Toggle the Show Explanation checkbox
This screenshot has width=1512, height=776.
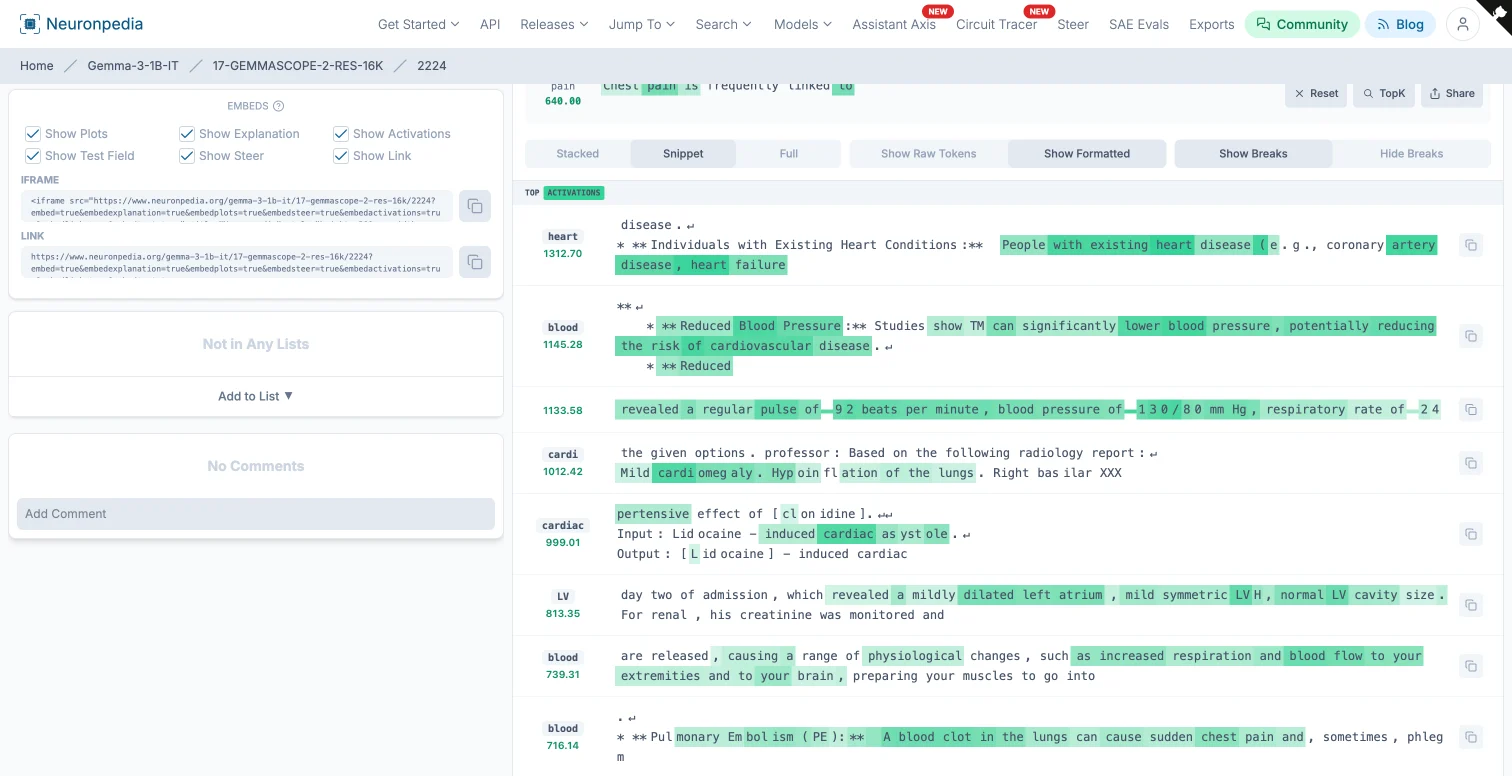pyautogui.click(x=187, y=134)
